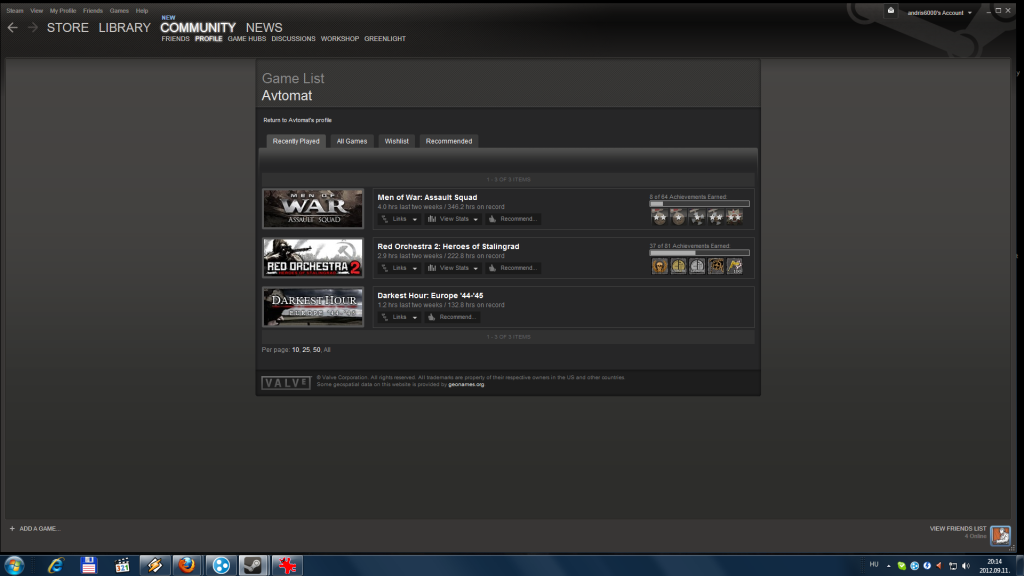This screenshot has width=1024, height=576.
Task: Open the Red Orchestra 2 game thumbnail
Action: [313, 257]
